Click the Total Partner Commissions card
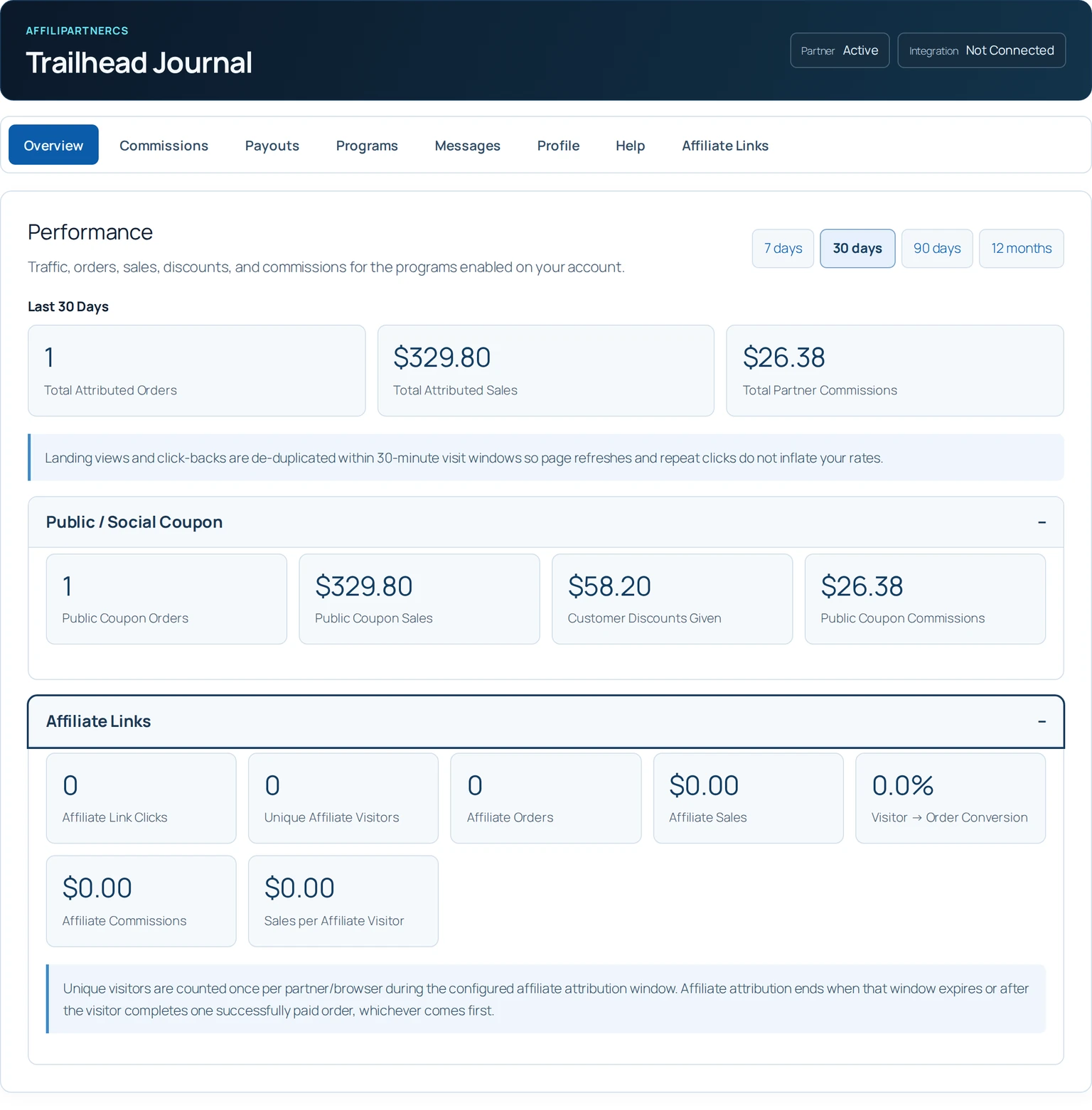Image resolution: width=1092 pixels, height=1110 pixels. 895,371
